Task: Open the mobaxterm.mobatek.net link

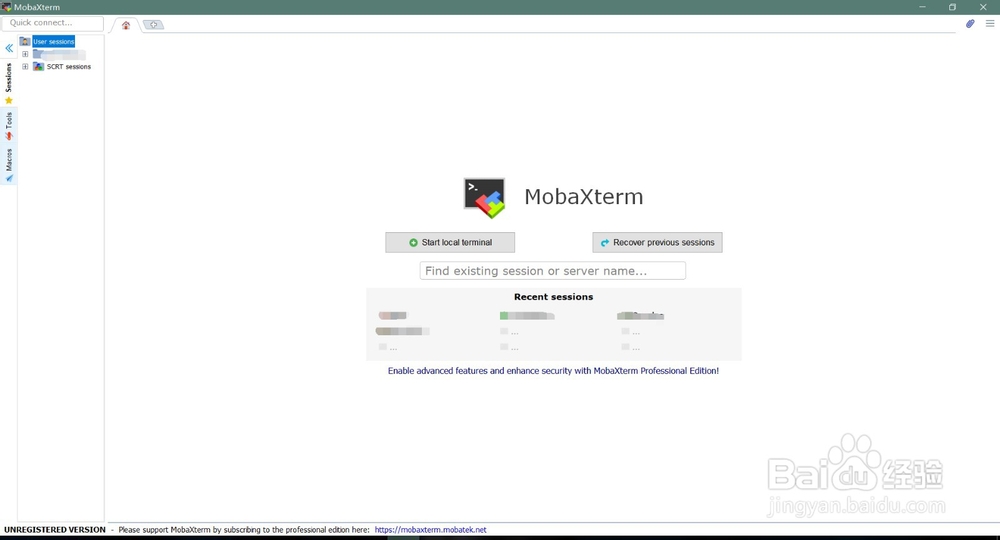Action: click(x=430, y=530)
